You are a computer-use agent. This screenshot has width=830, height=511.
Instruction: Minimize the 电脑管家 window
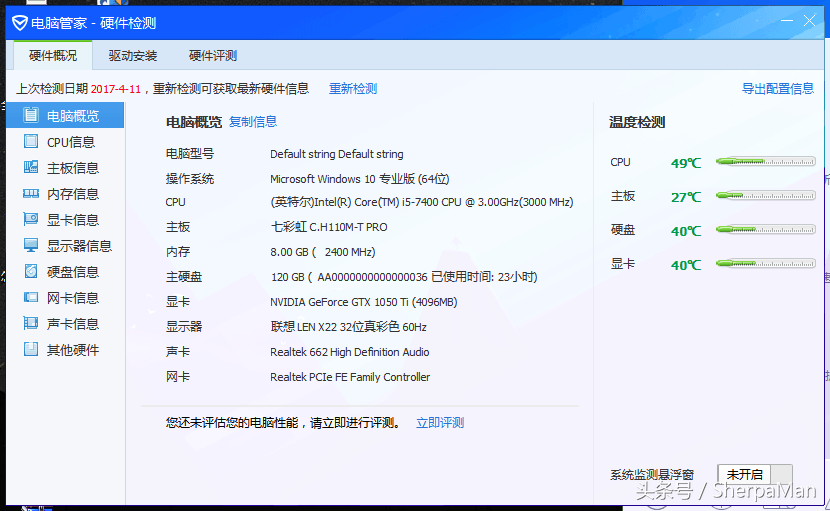click(787, 21)
